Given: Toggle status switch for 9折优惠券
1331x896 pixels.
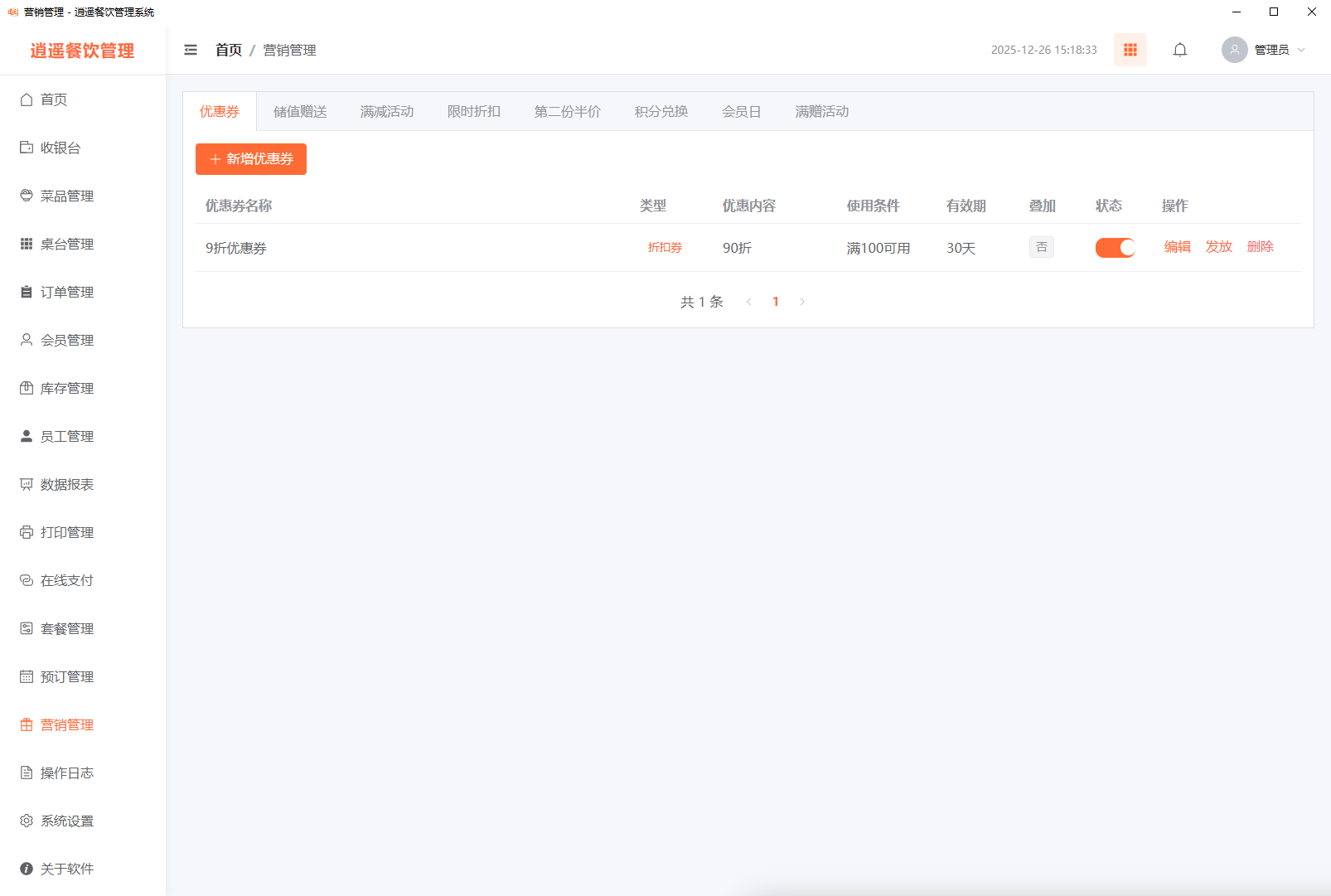Looking at the screenshot, I should click(1115, 248).
